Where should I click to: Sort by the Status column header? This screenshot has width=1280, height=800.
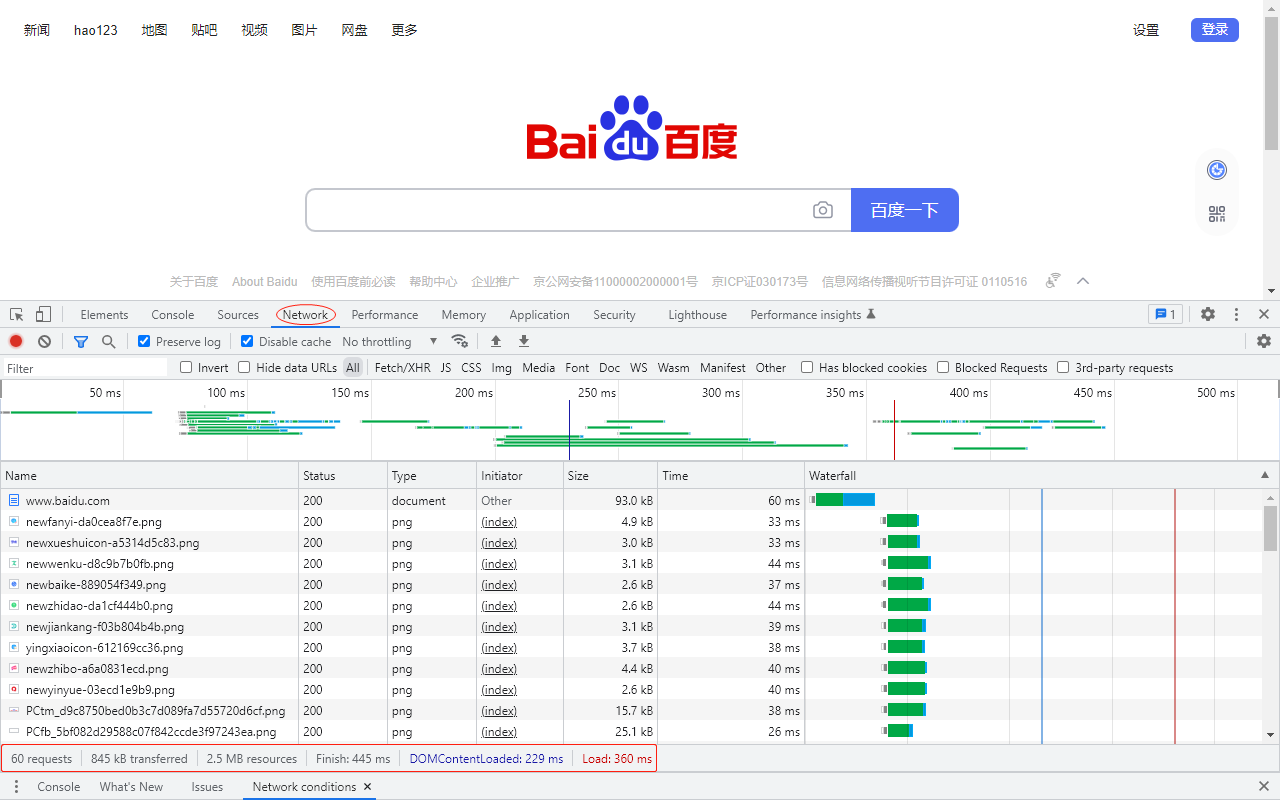tap(343, 476)
